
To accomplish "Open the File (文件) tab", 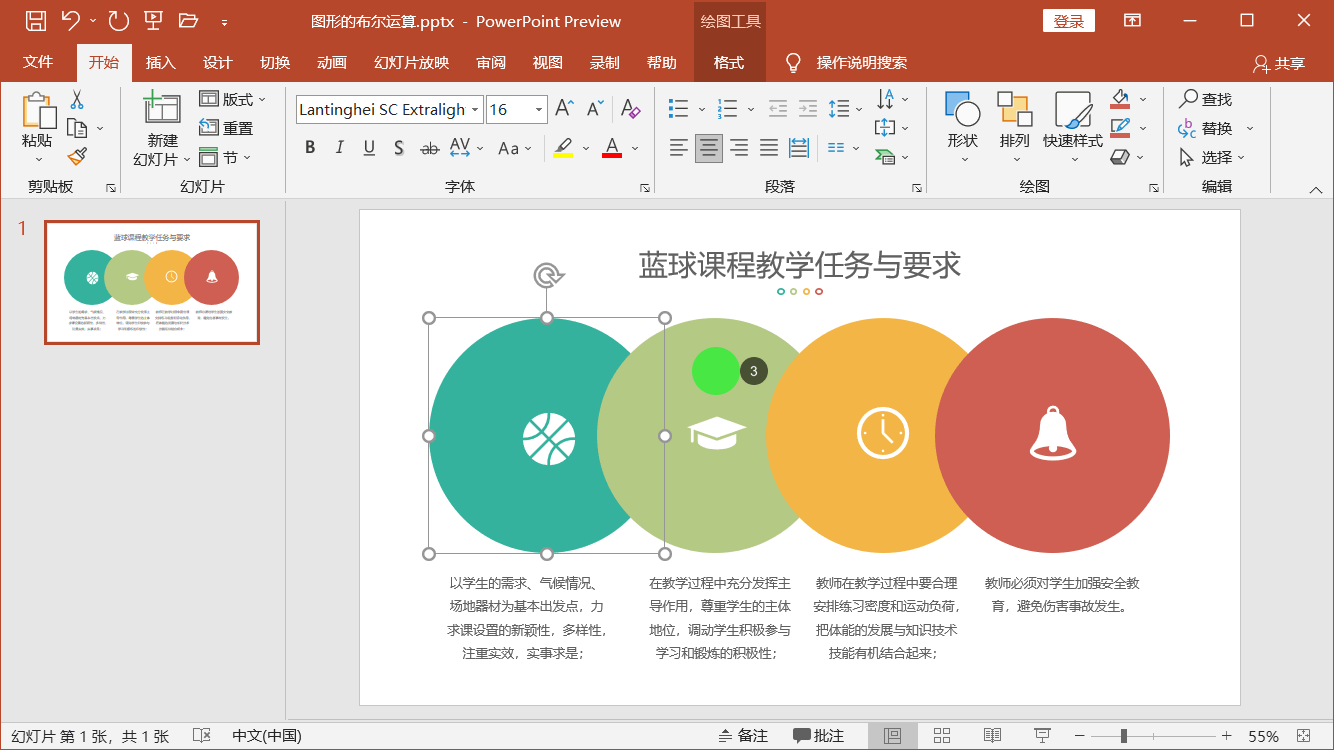I will (38, 62).
